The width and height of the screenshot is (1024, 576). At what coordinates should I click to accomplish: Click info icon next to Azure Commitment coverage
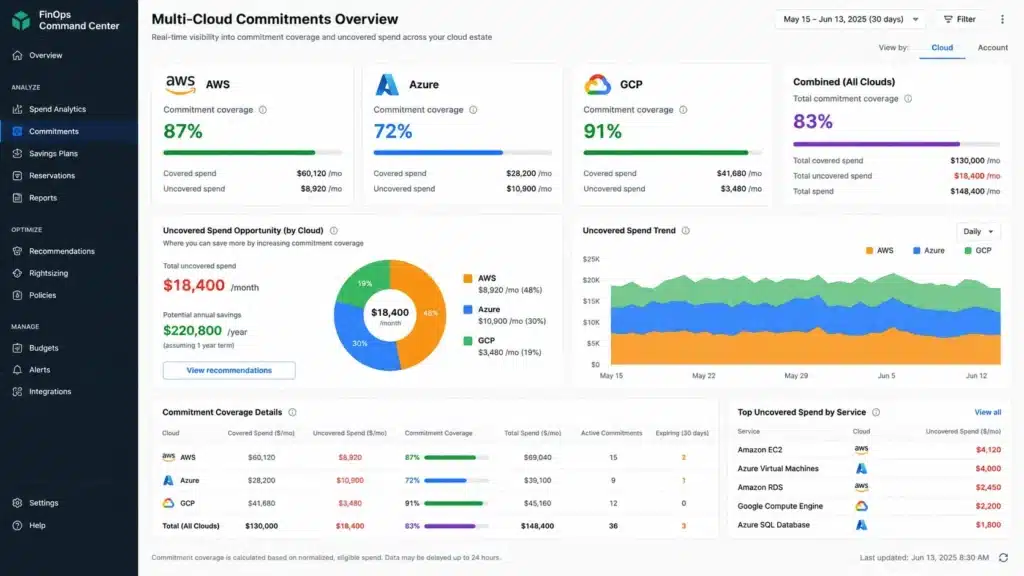[x=473, y=110]
